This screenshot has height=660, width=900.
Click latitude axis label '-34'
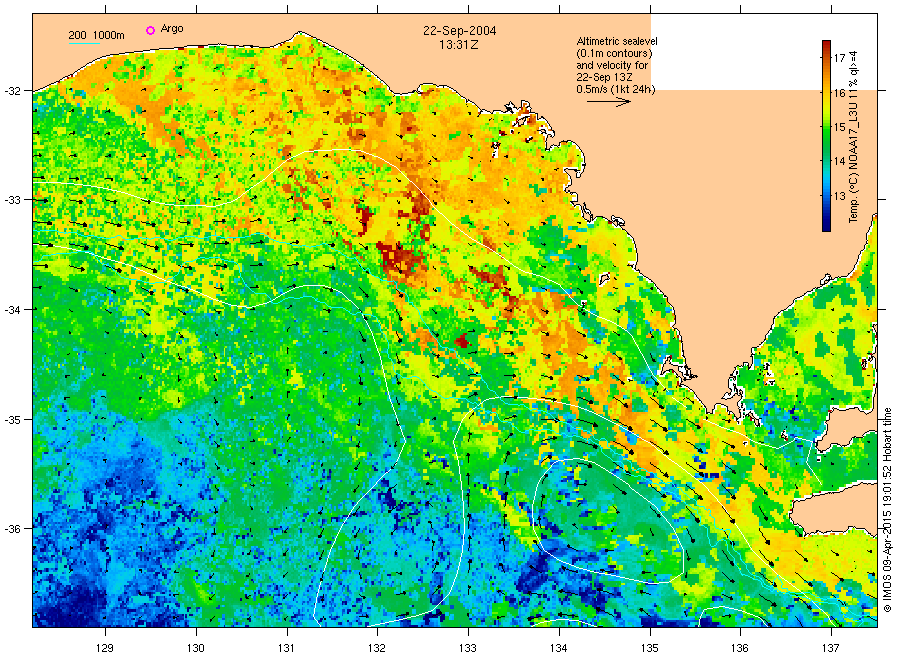tap(11, 310)
